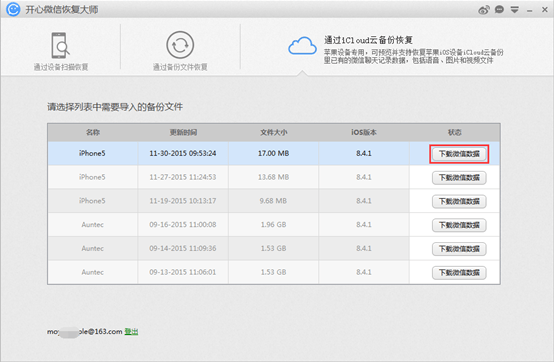The height and width of the screenshot is (362, 554).
Task: Click the app logo smiley icon
Action: (13, 9)
